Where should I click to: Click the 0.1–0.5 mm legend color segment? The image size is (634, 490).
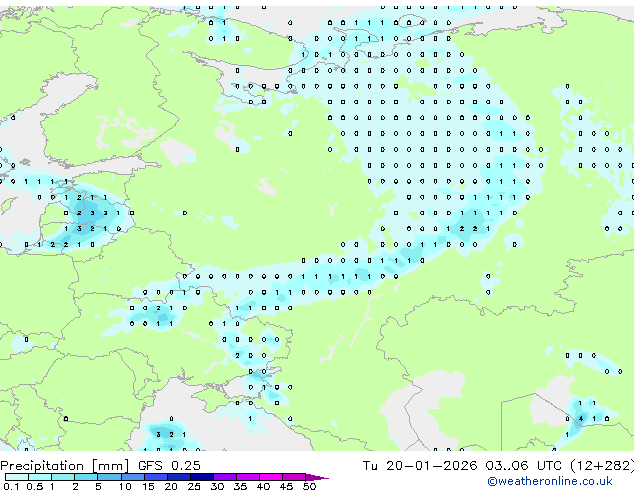tap(17, 477)
